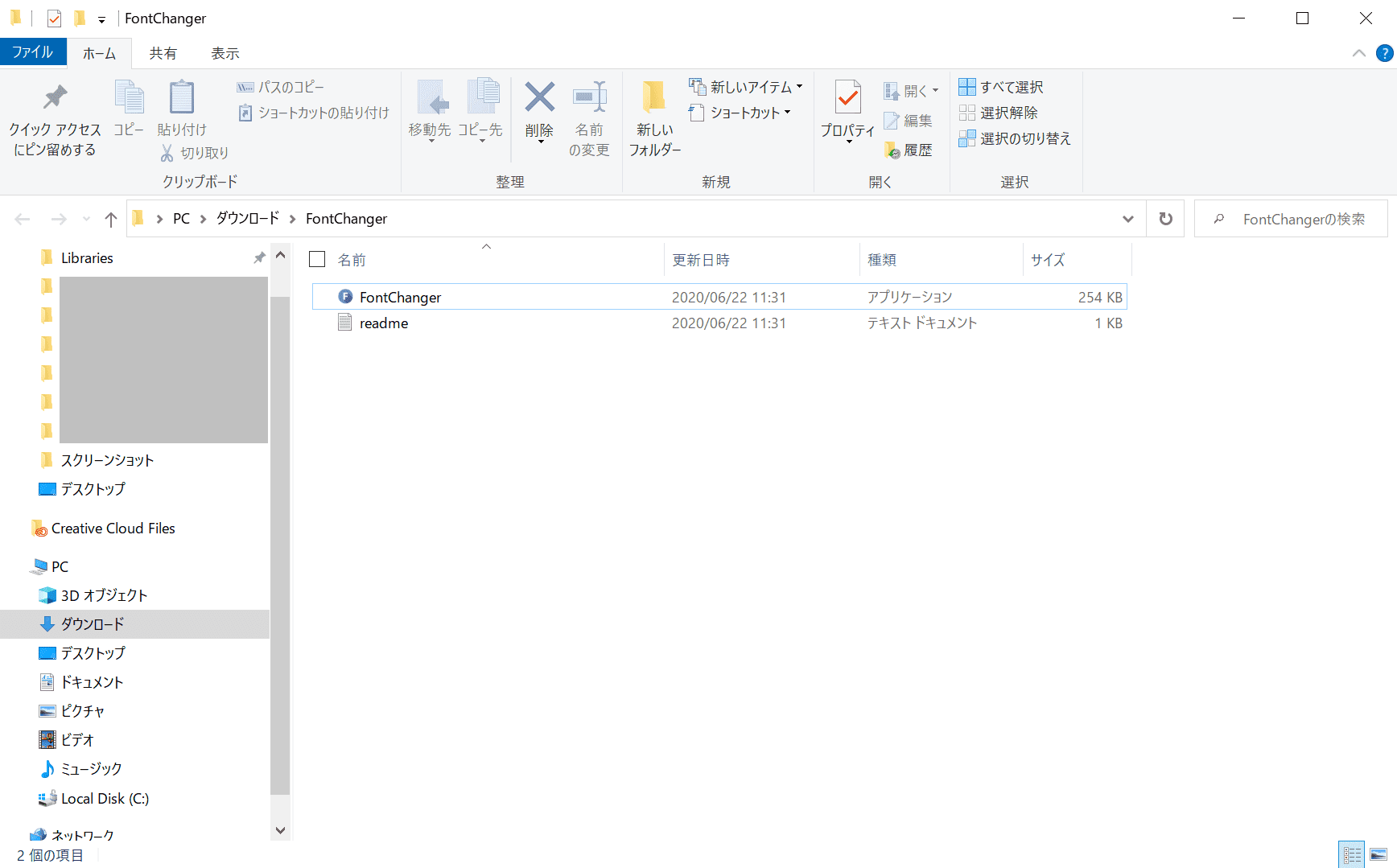1397x868 pixels.
Task: Click the Properties (プロパティ) checkmark icon
Action: click(x=847, y=97)
